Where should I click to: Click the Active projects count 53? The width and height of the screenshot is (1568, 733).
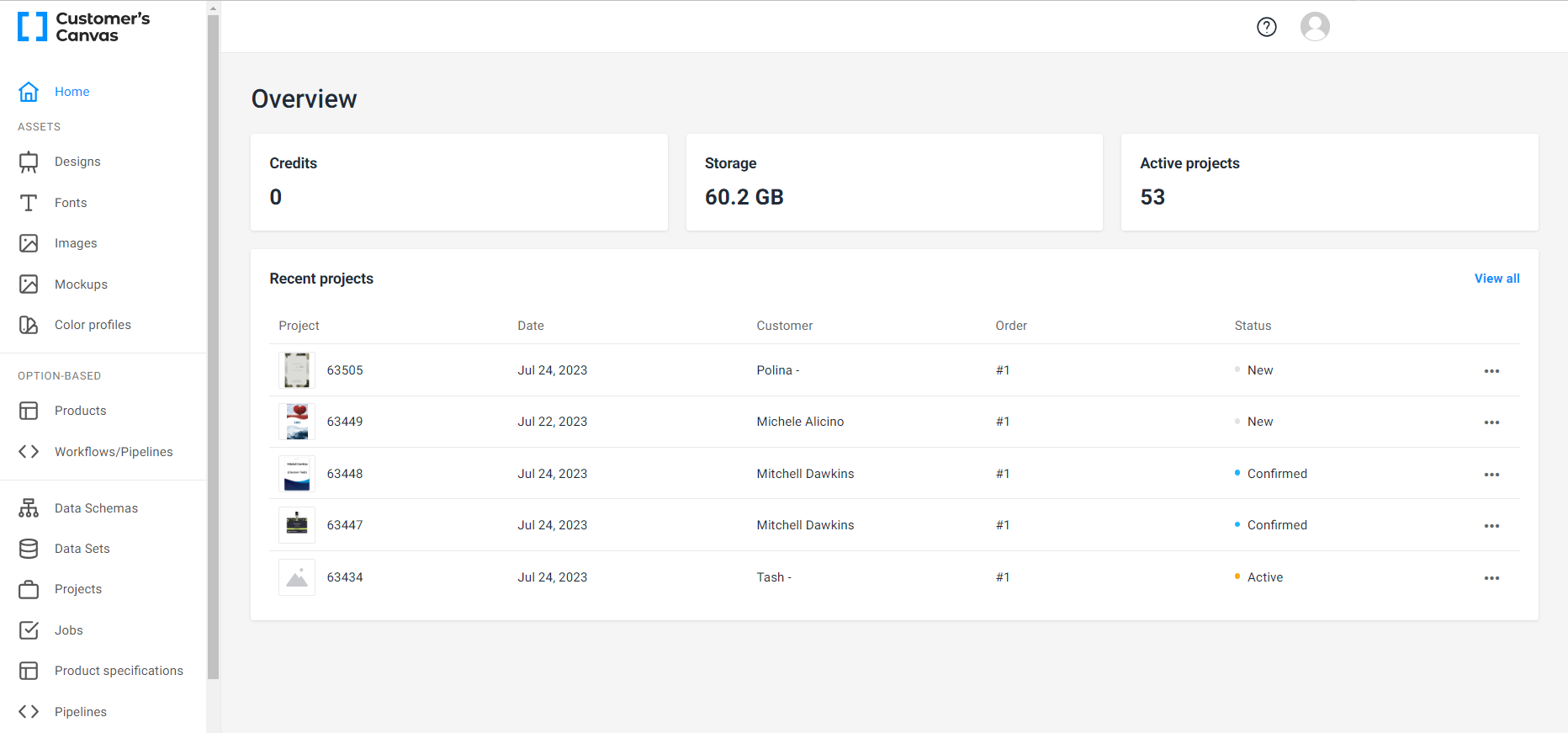(1152, 197)
